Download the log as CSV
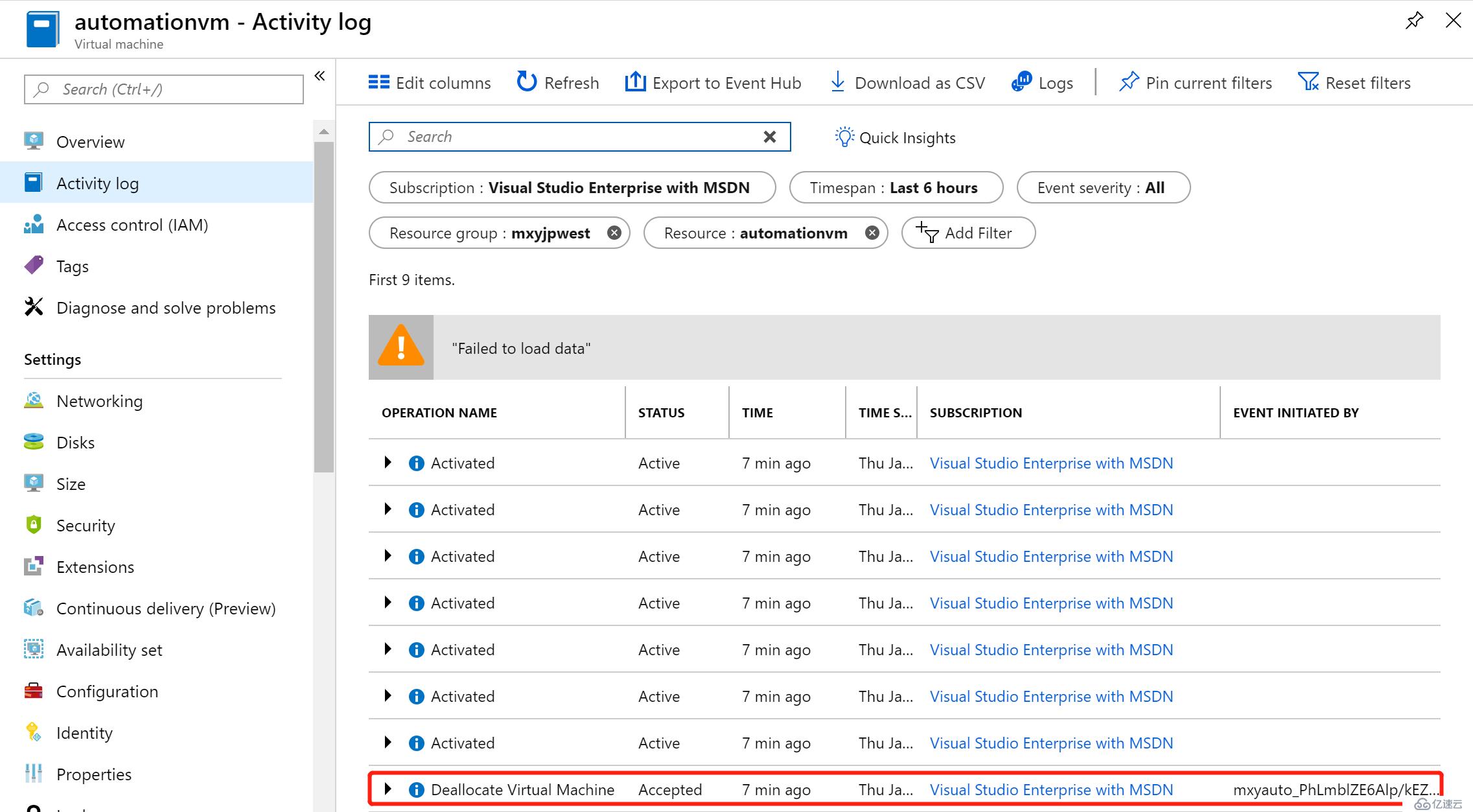 907,83
